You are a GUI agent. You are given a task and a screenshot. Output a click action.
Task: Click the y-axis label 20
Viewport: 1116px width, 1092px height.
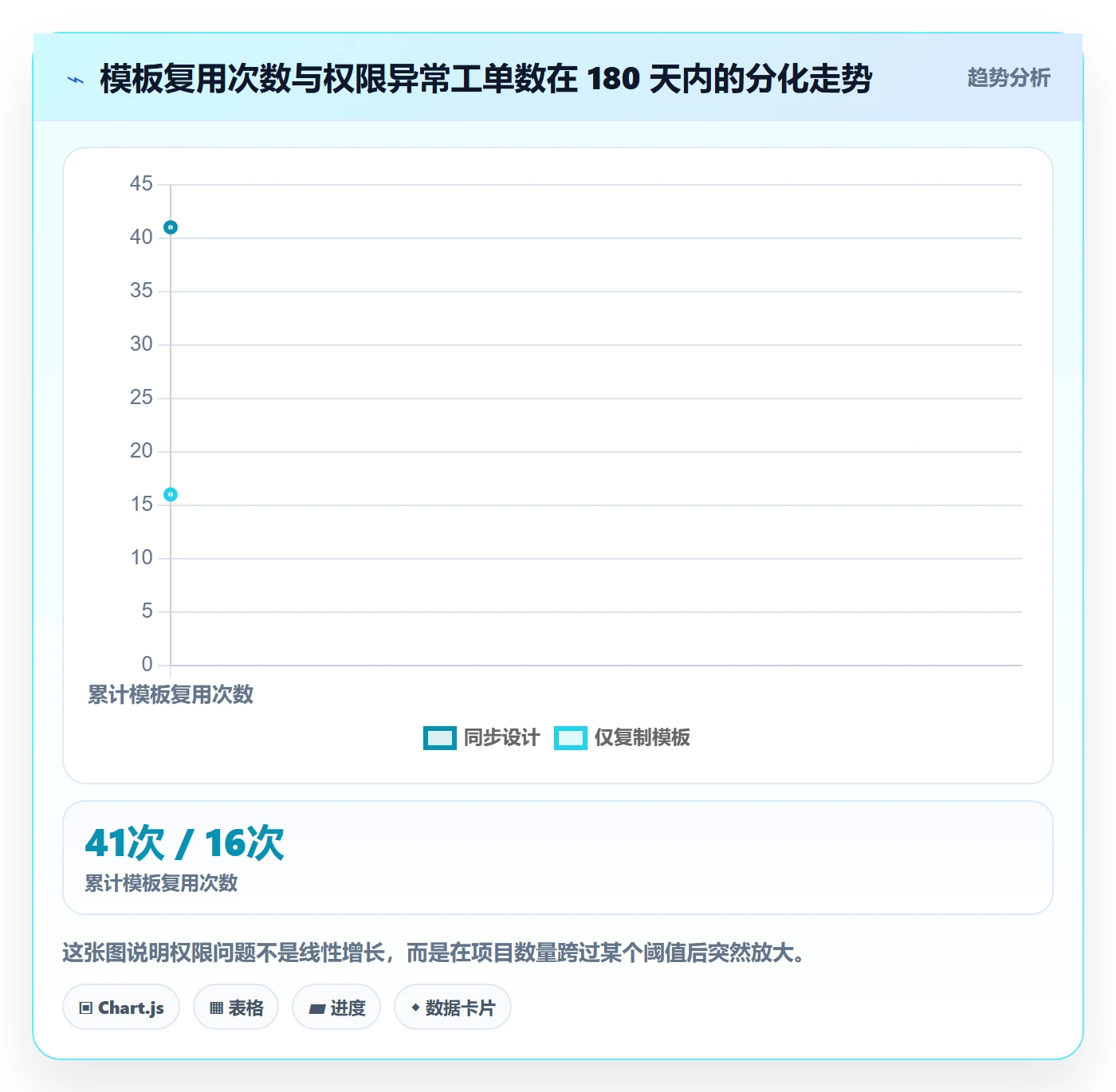(141, 451)
